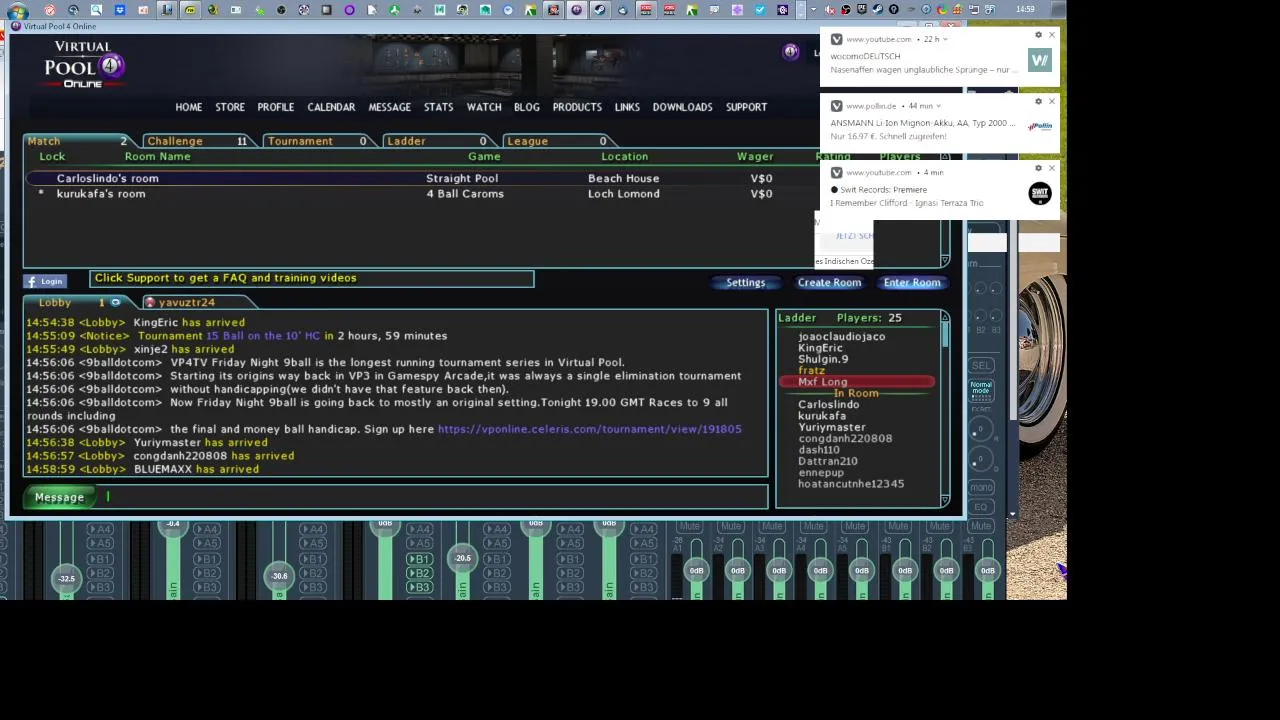The height and width of the screenshot is (720, 1280).
Task: Expand the pollin.de notification chevron
Action: coord(938,106)
